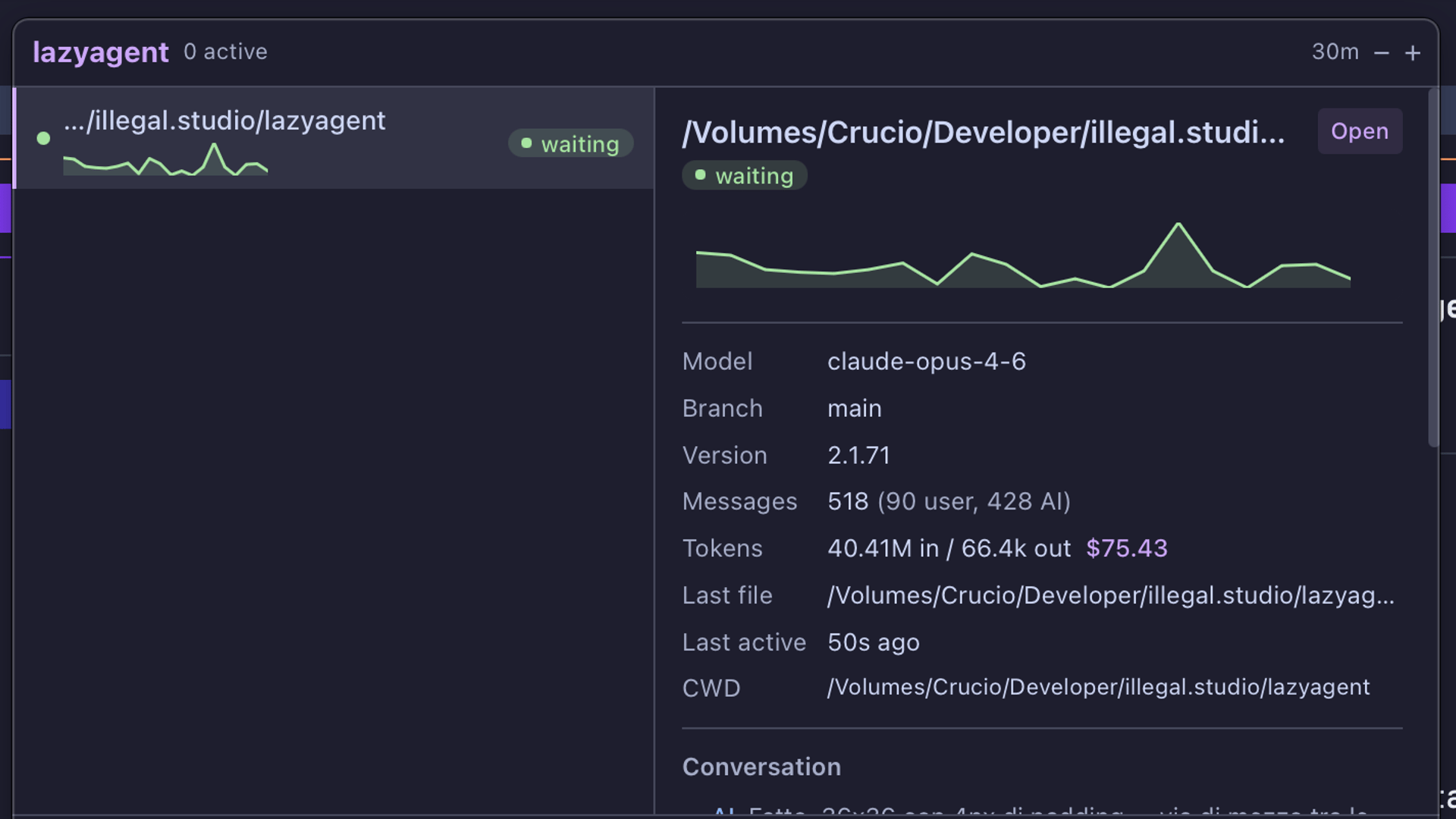Click the $75.43 cost value
Screen dimensions: 1456x819
click(x=1126, y=548)
